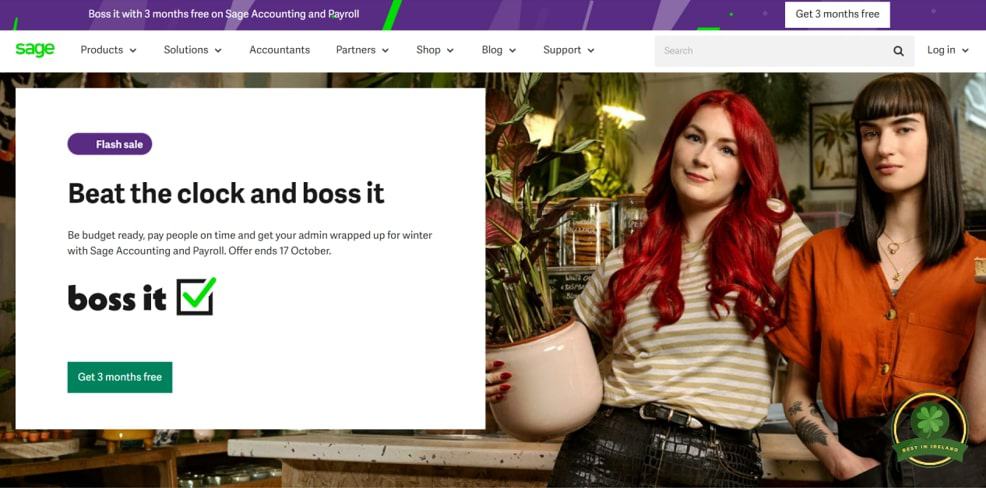Expand the Partners chevron
The height and width of the screenshot is (488, 986).
point(385,51)
